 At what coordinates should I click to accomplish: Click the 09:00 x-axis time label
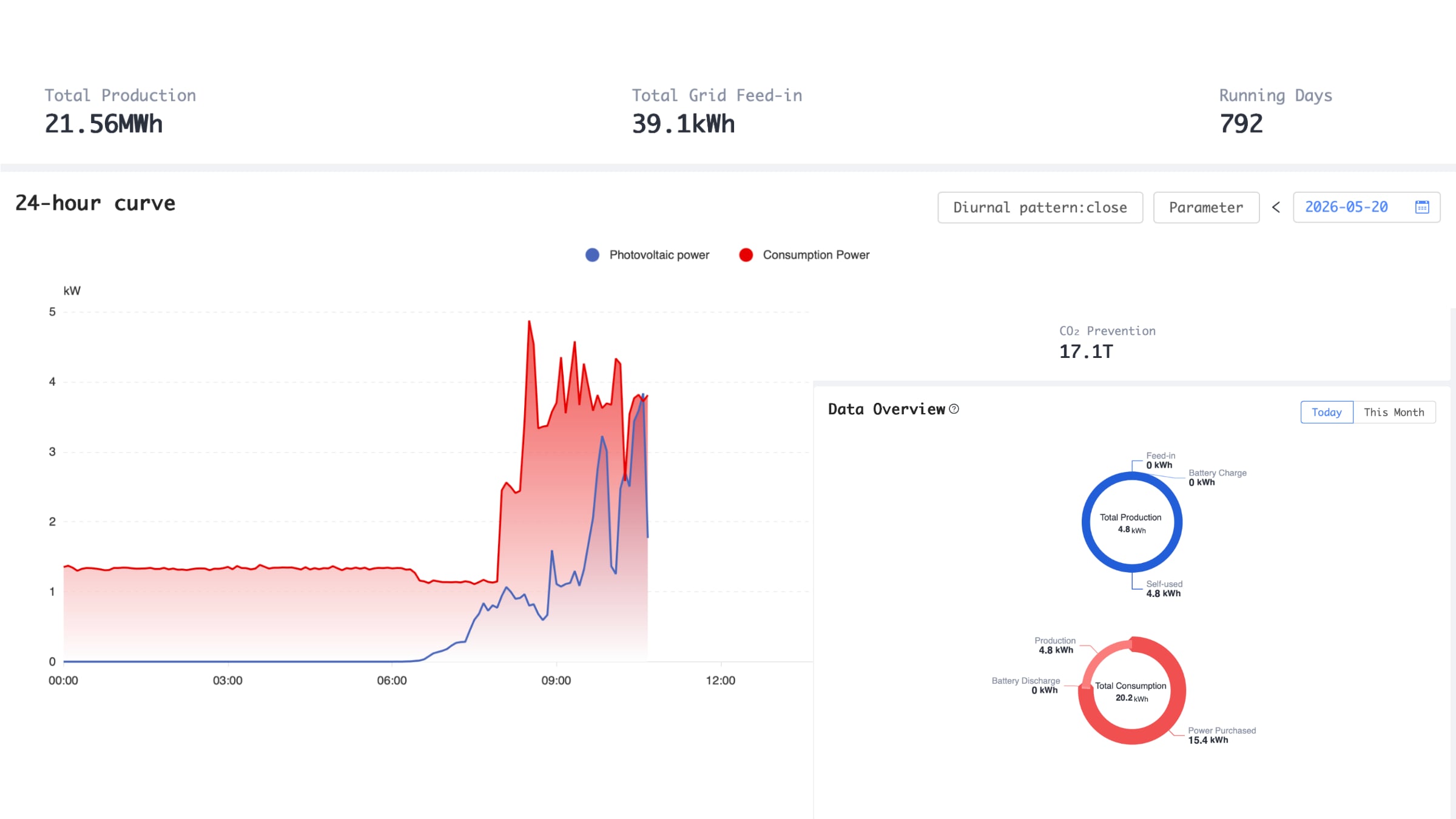(x=556, y=681)
